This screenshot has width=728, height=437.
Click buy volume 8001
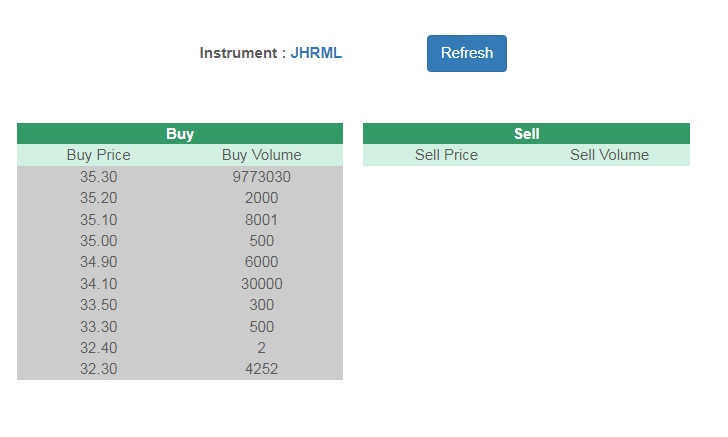261,220
